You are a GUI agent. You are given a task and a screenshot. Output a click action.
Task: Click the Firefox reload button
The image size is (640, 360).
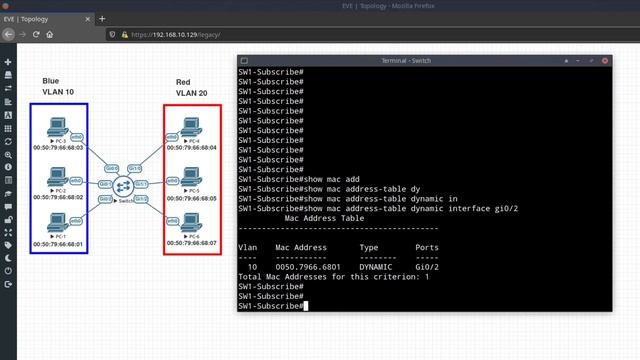[36, 35]
